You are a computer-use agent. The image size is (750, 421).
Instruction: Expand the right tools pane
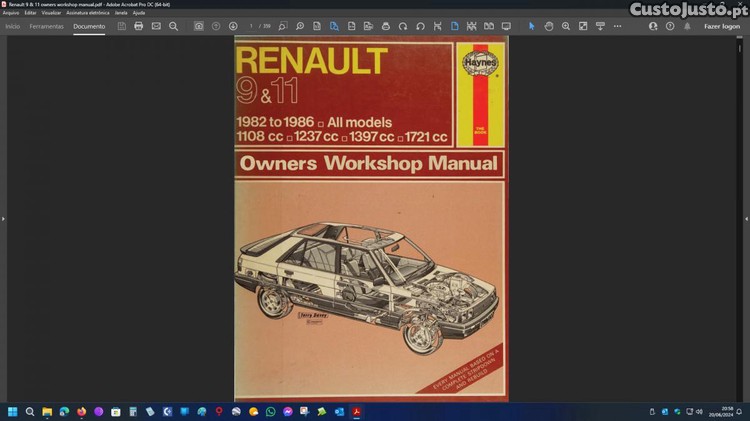pos(746,218)
